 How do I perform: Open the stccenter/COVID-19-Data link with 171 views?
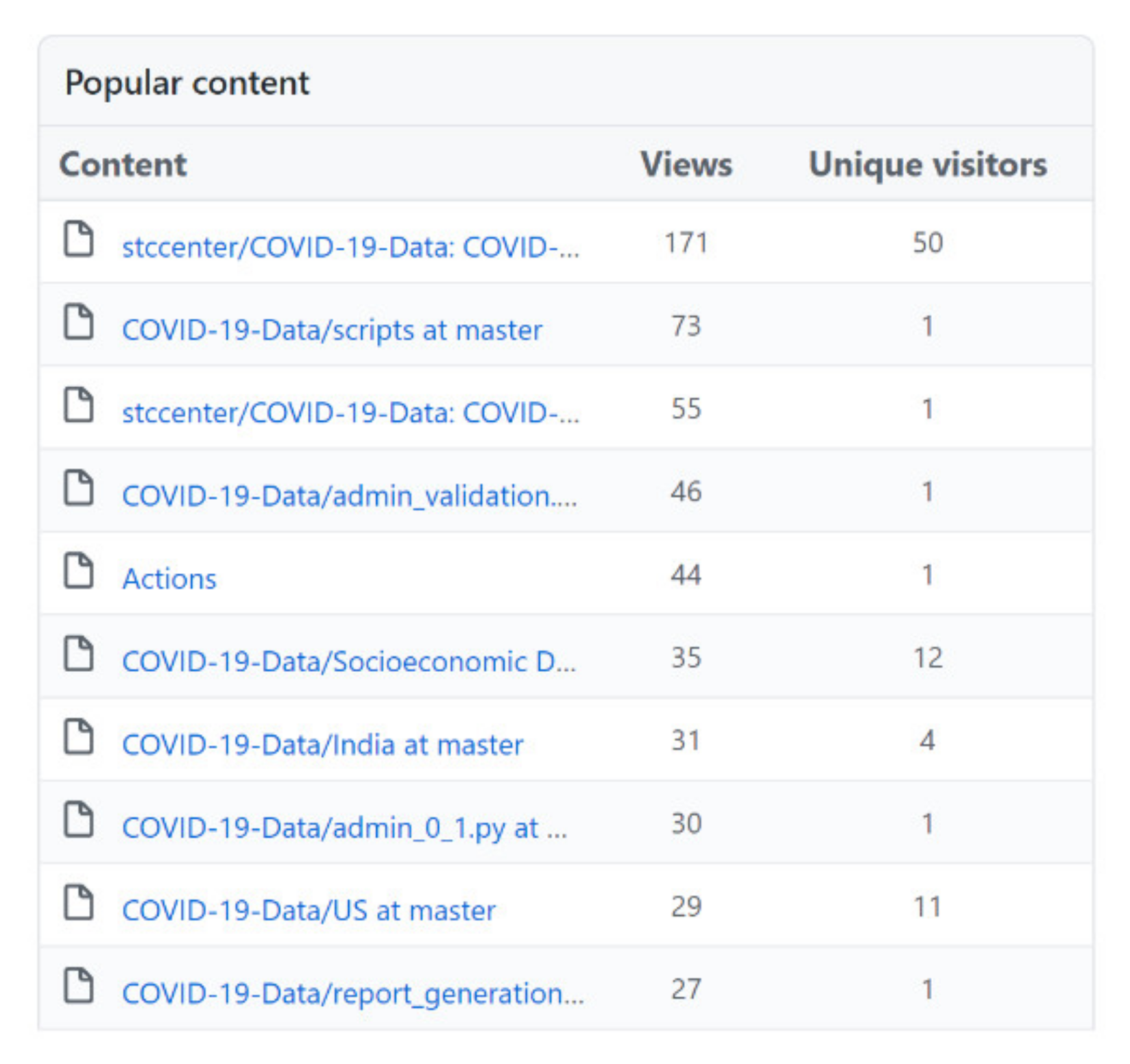(x=350, y=247)
